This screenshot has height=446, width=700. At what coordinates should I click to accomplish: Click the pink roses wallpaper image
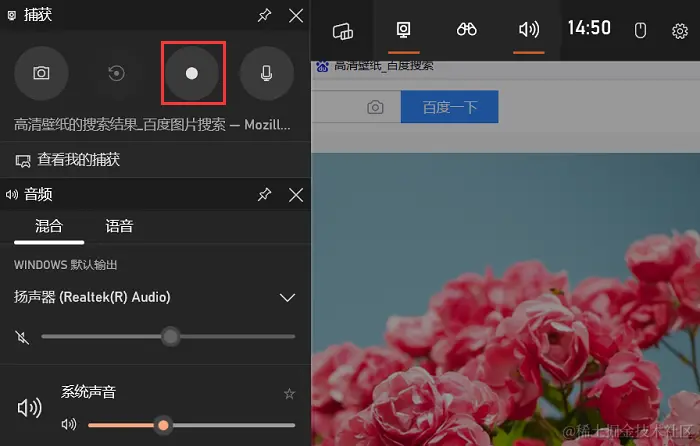point(505,299)
